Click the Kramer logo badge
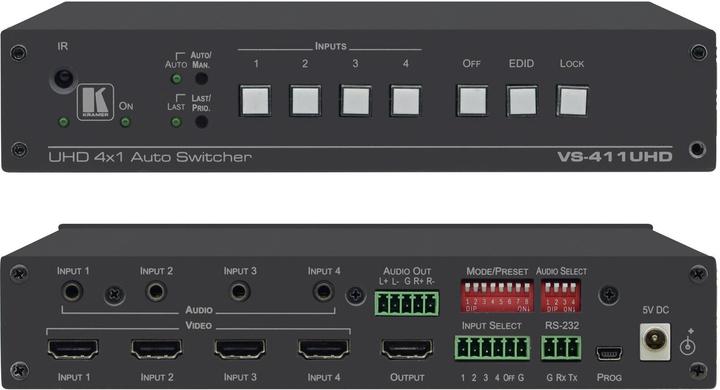This screenshot has height=390, width=720. pos(95,102)
